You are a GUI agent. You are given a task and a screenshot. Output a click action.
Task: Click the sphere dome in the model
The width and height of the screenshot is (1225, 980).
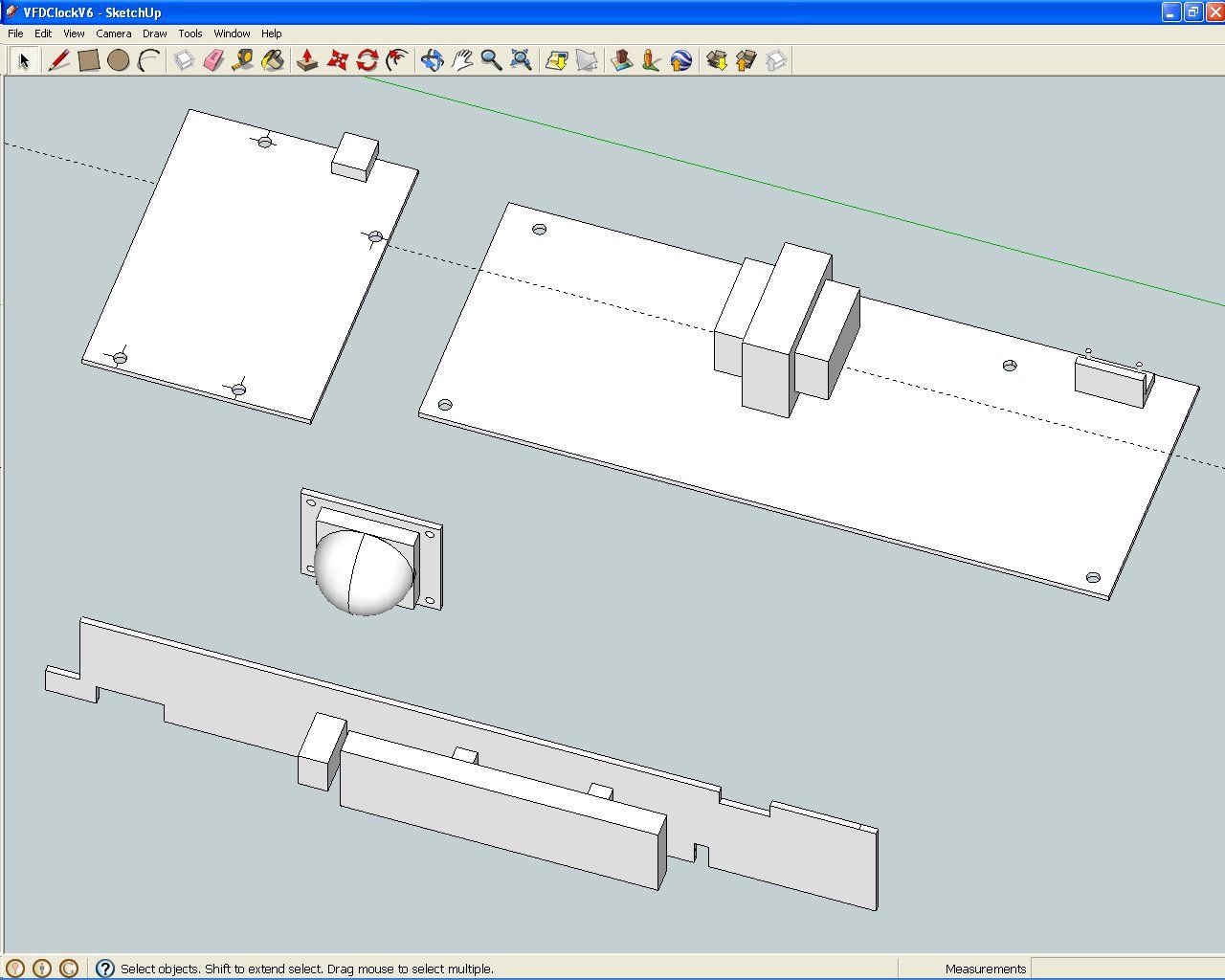point(364,572)
